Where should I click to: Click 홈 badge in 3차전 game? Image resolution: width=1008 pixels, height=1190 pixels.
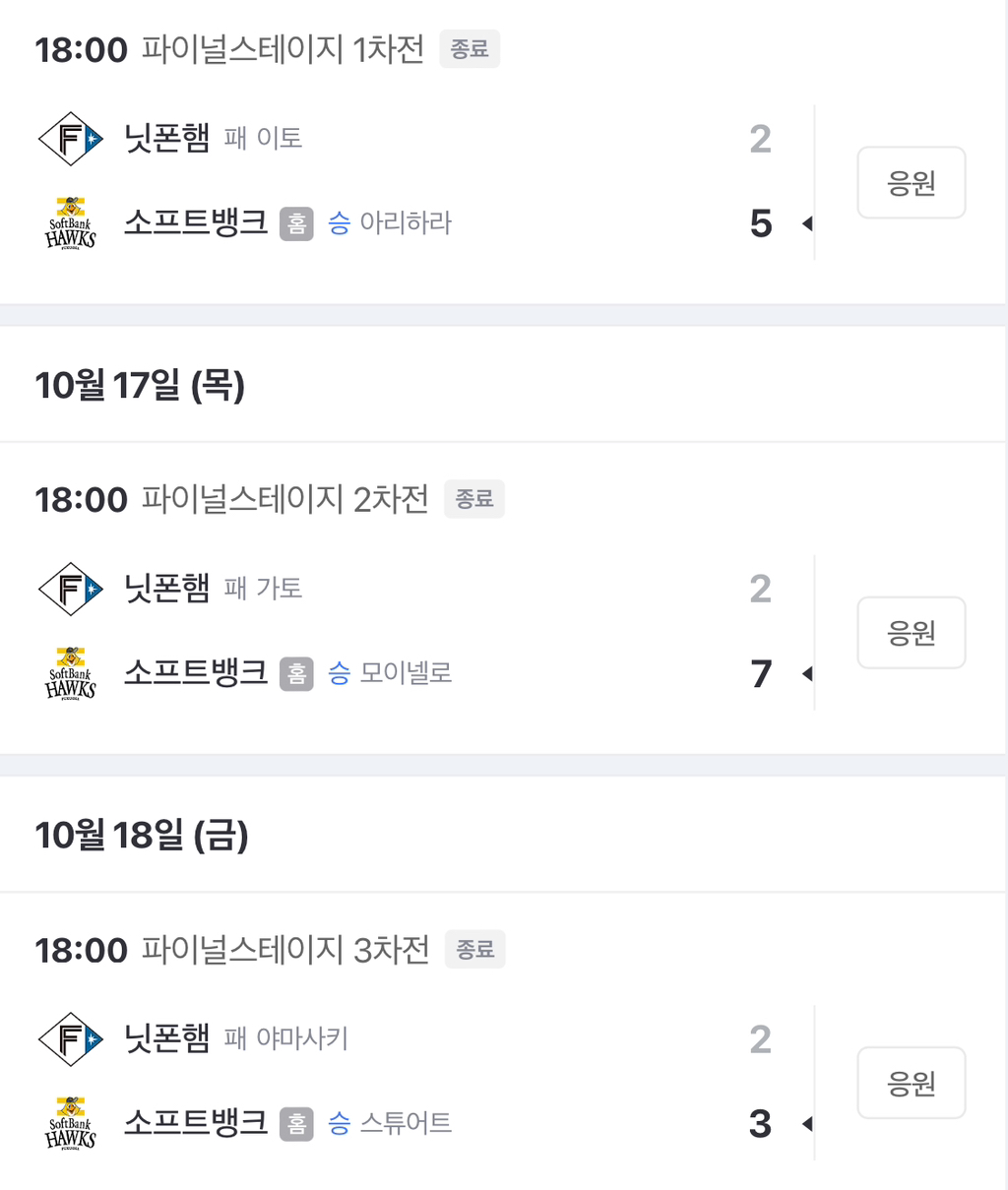[296, 1124]
